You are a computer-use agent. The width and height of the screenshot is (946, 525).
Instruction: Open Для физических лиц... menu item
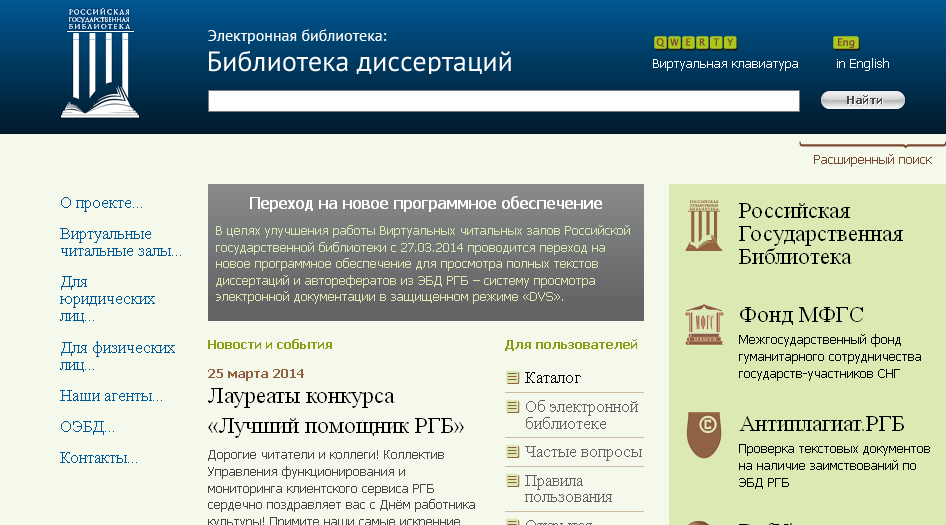point(118,356)
